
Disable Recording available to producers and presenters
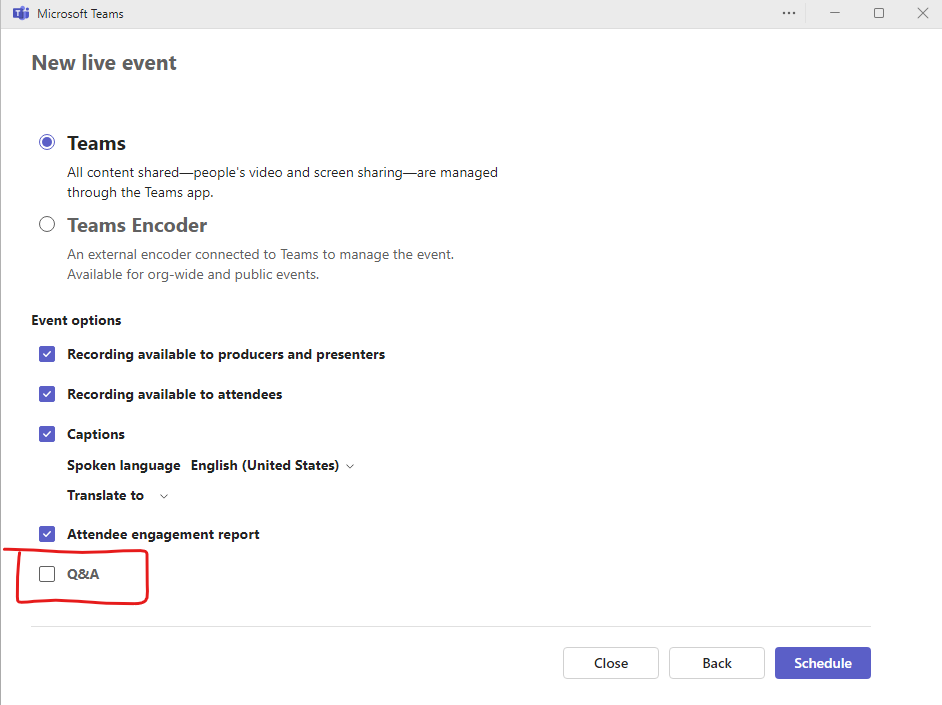(x=46, y=353)
